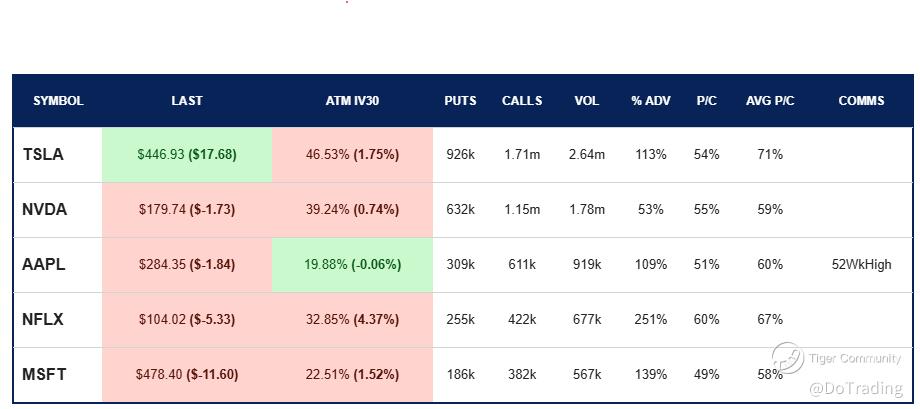Viewport: 920px width, 409px height.
Task: Sort by VOL column header
Action: [x=586, y=101]
